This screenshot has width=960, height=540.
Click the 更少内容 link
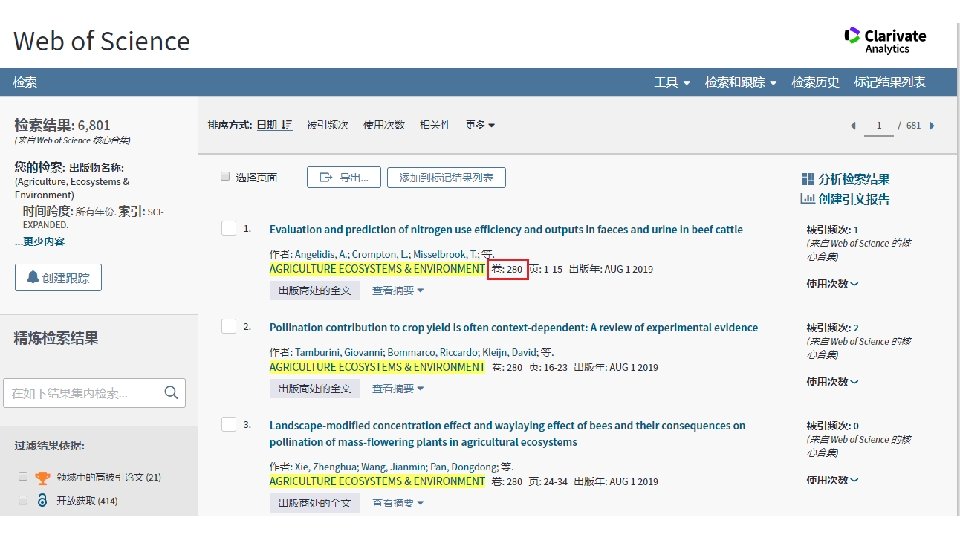(x=43, y=241)
